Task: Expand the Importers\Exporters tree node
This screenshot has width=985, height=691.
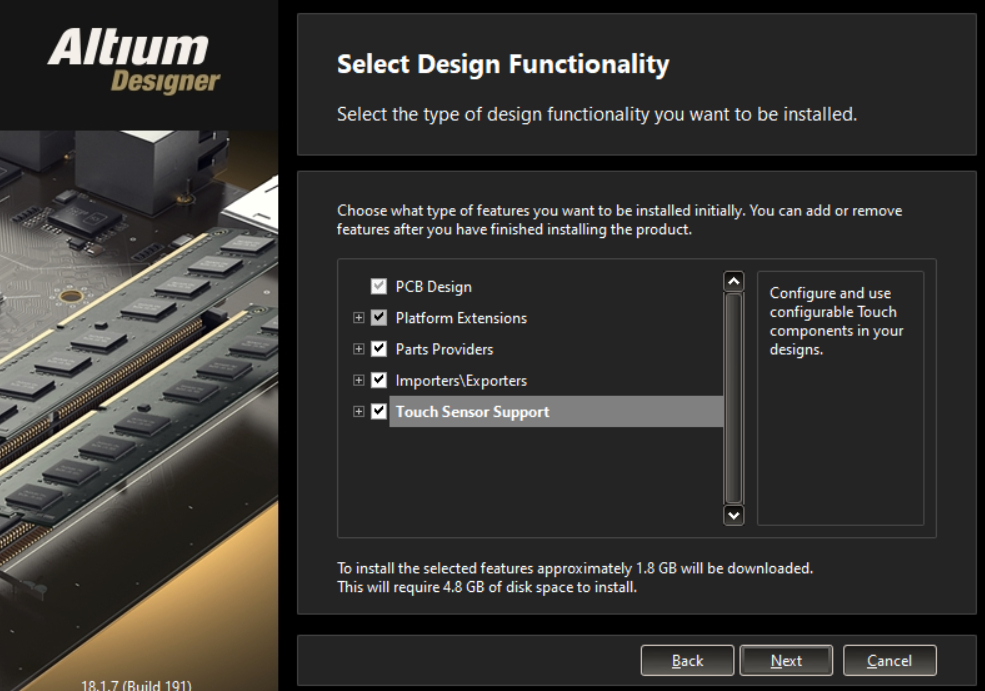Action: [x=359, y=380]
